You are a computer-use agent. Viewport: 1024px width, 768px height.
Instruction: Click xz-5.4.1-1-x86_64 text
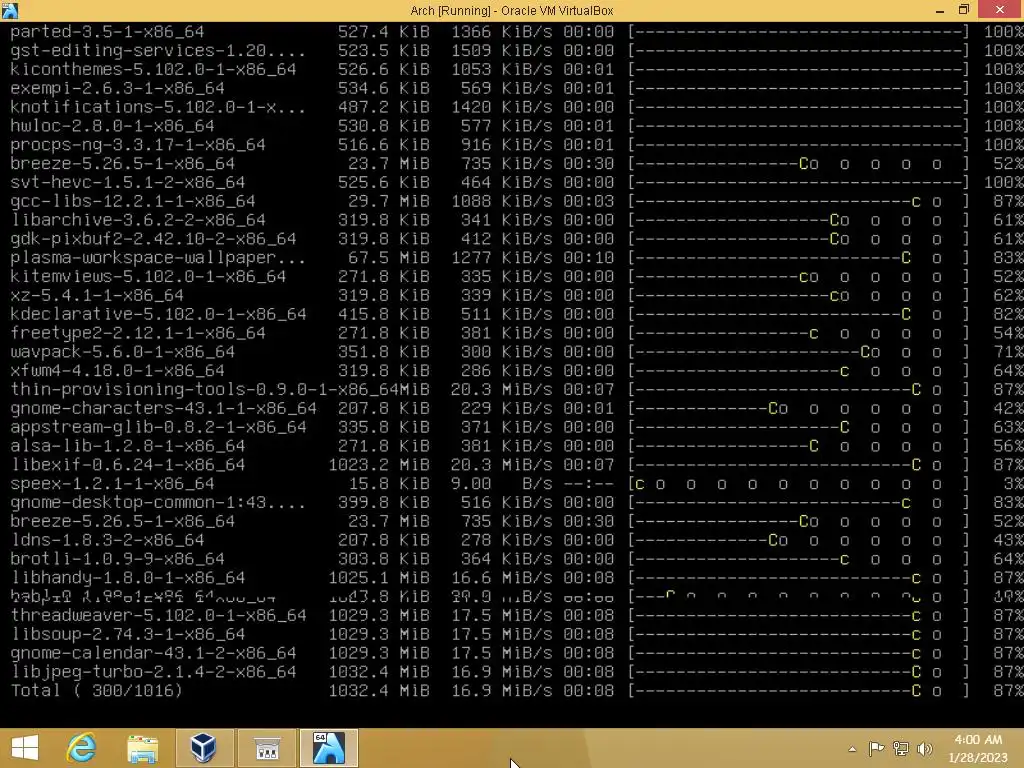[97, 295]
